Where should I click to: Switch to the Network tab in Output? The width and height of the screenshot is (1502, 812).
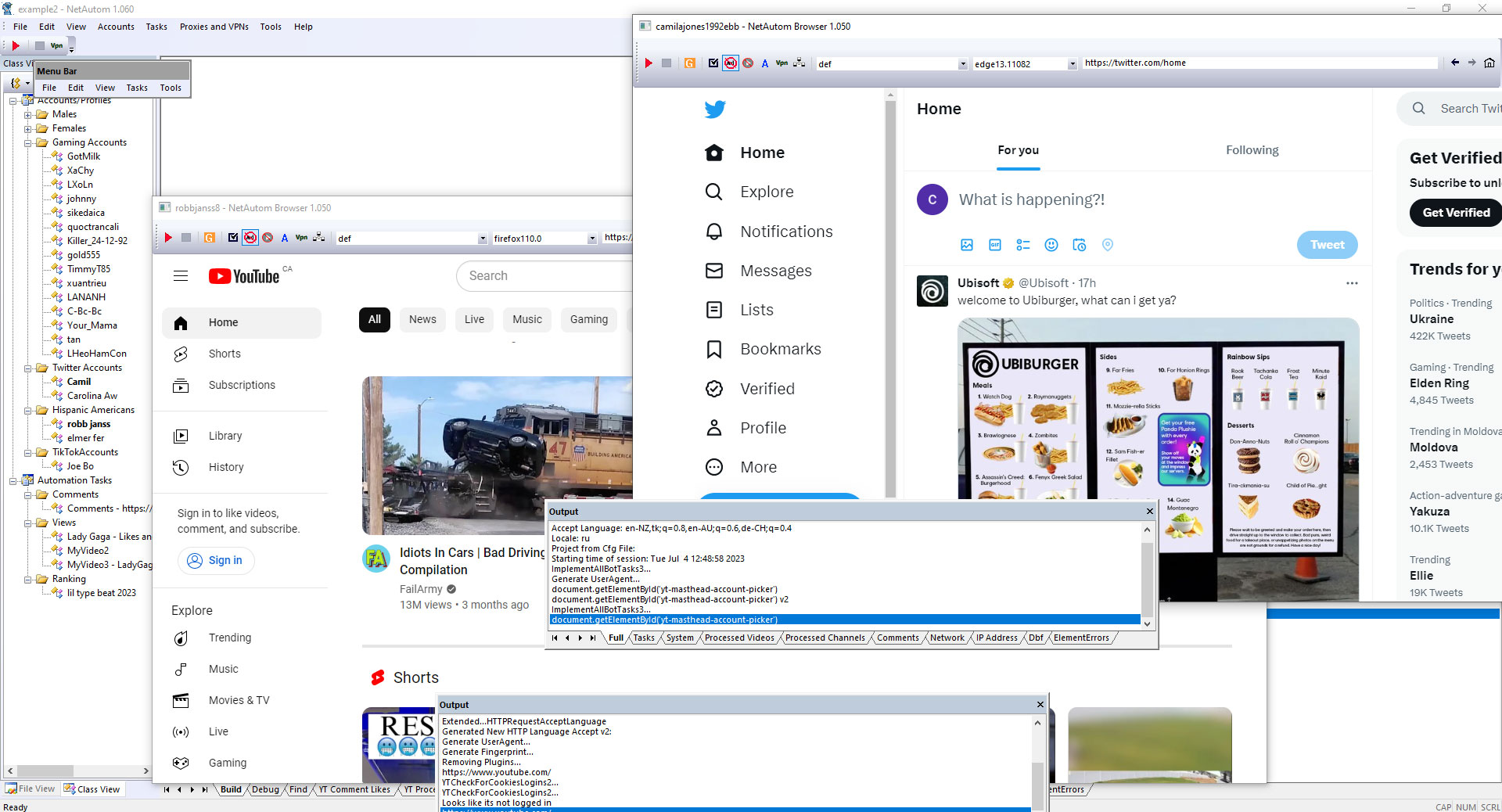[947, 638]
